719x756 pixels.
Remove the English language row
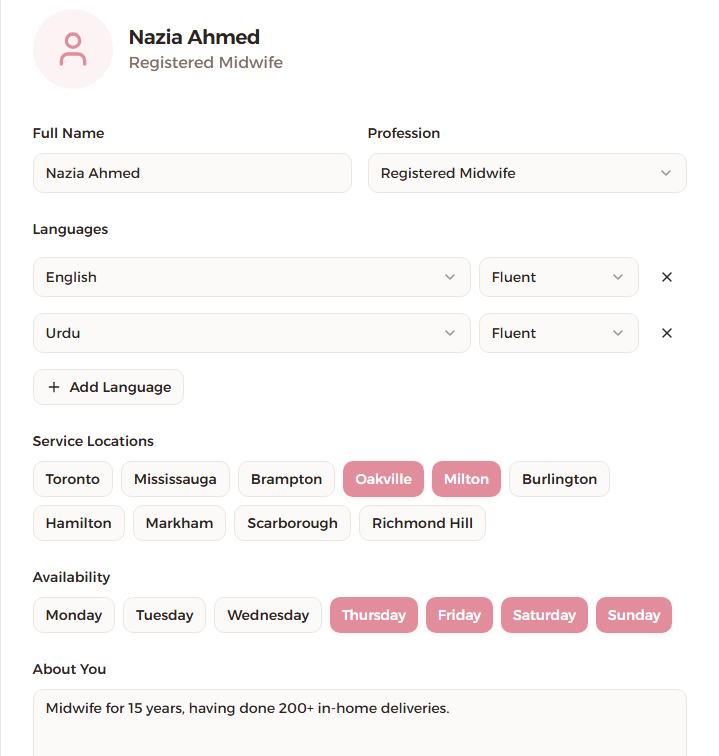pyautogui.click(x=667, y=277)
